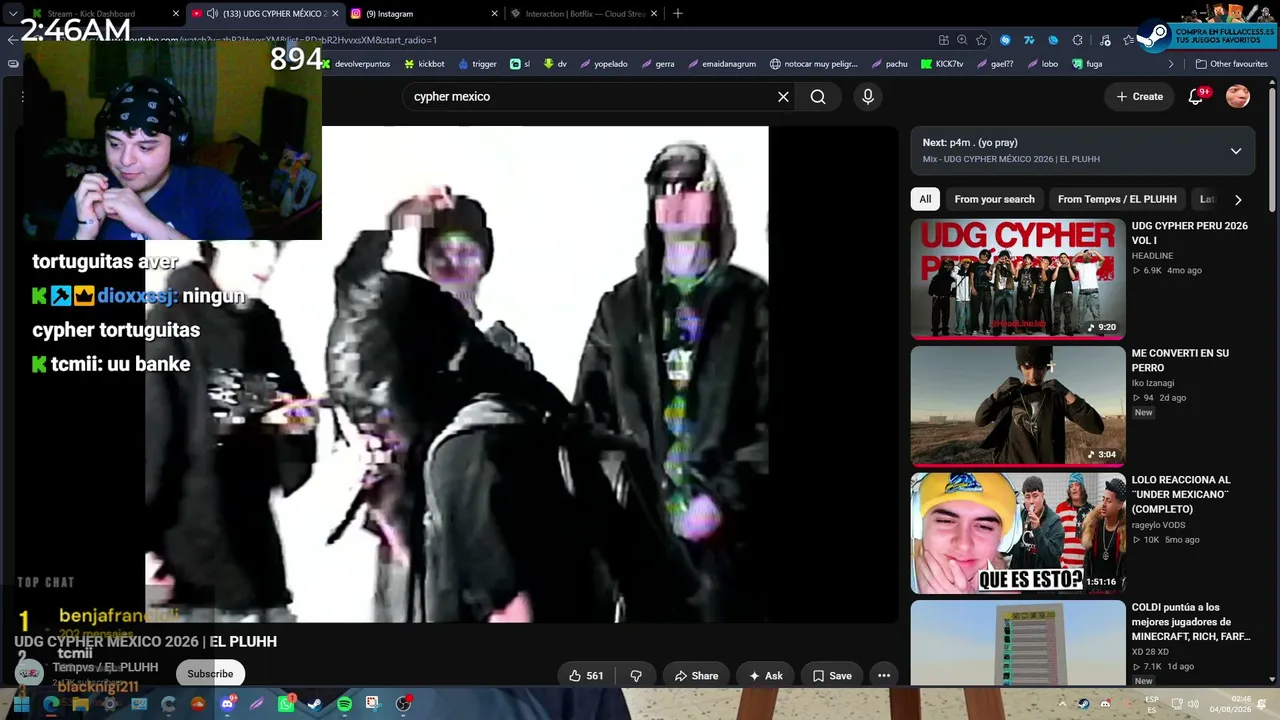Open the 'notocar muy peligr...' bookmark
The image size is (1280, 720).
point(813,64)
